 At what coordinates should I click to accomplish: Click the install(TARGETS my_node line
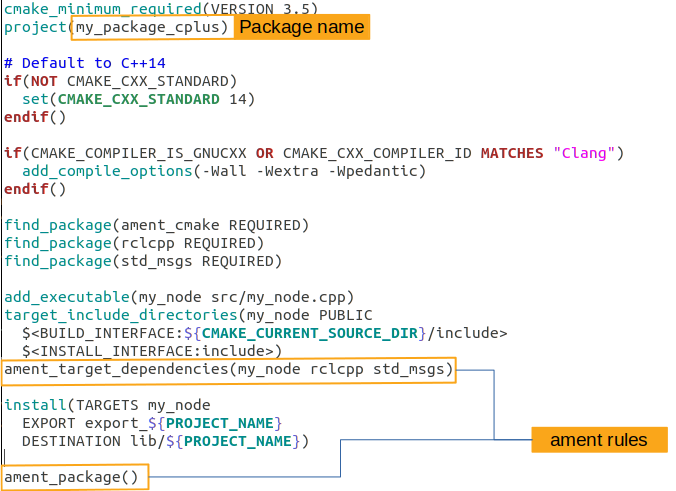[107, 405]
